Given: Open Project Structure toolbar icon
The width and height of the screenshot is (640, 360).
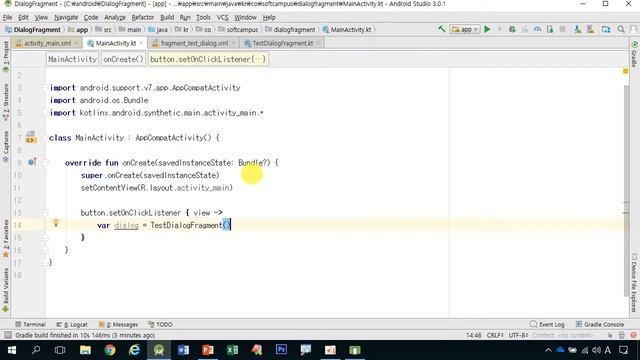Looking at the screenshot, I should point(606,29).
